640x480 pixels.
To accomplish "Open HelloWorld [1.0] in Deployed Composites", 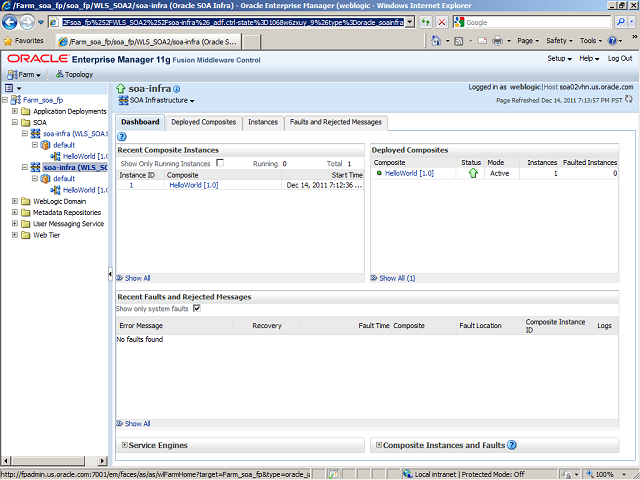I will (409, 173).
